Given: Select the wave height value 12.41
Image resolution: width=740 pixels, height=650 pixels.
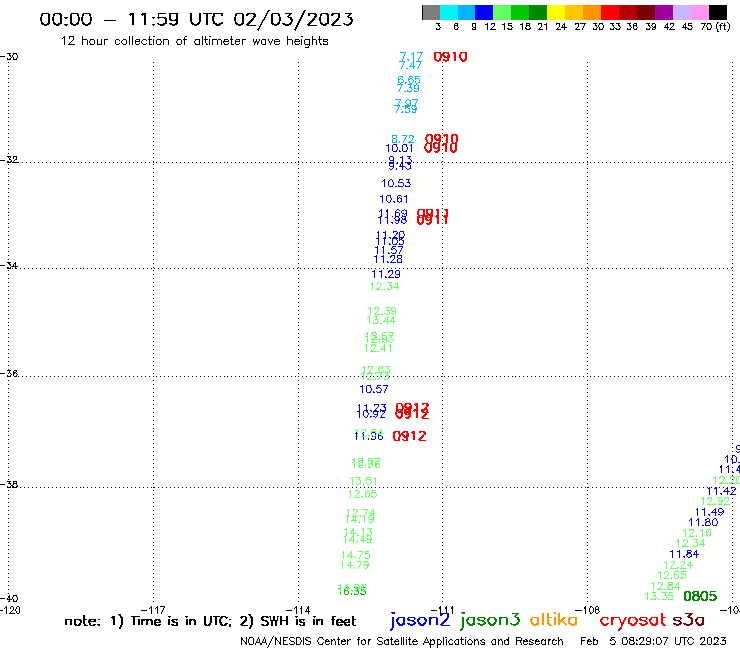Looking at the screenshot, I should click(x=378, y=348).
